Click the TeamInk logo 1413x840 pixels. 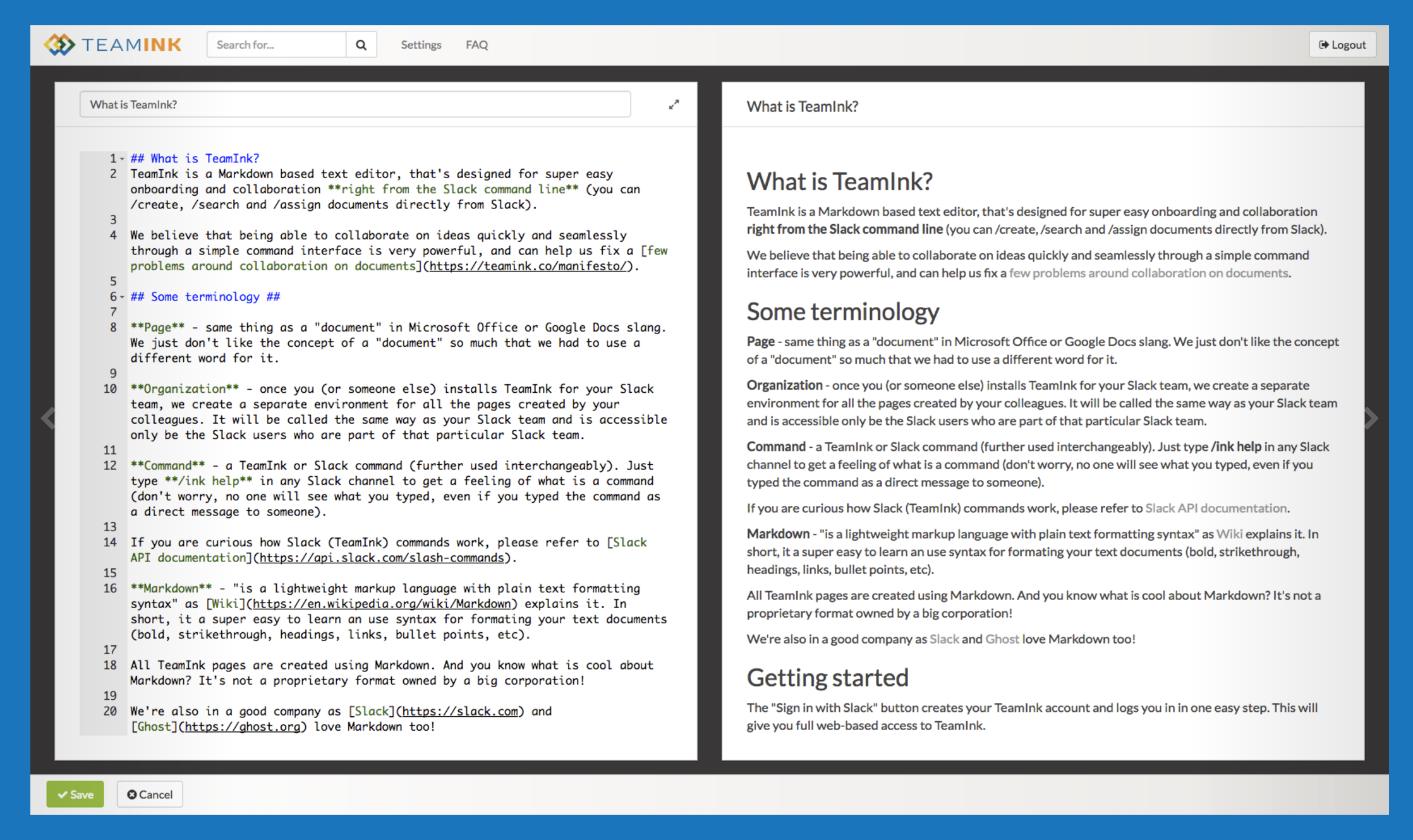tap(114, 45)
